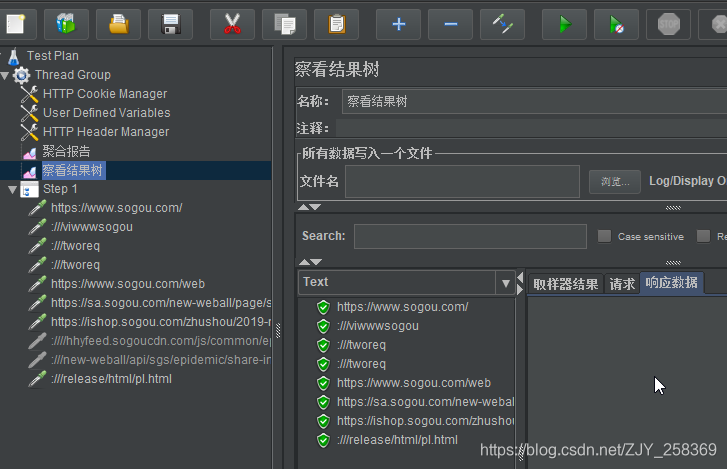
Task: Select result https://www.sogou.com/ in the results list
Action: point(402,307)
